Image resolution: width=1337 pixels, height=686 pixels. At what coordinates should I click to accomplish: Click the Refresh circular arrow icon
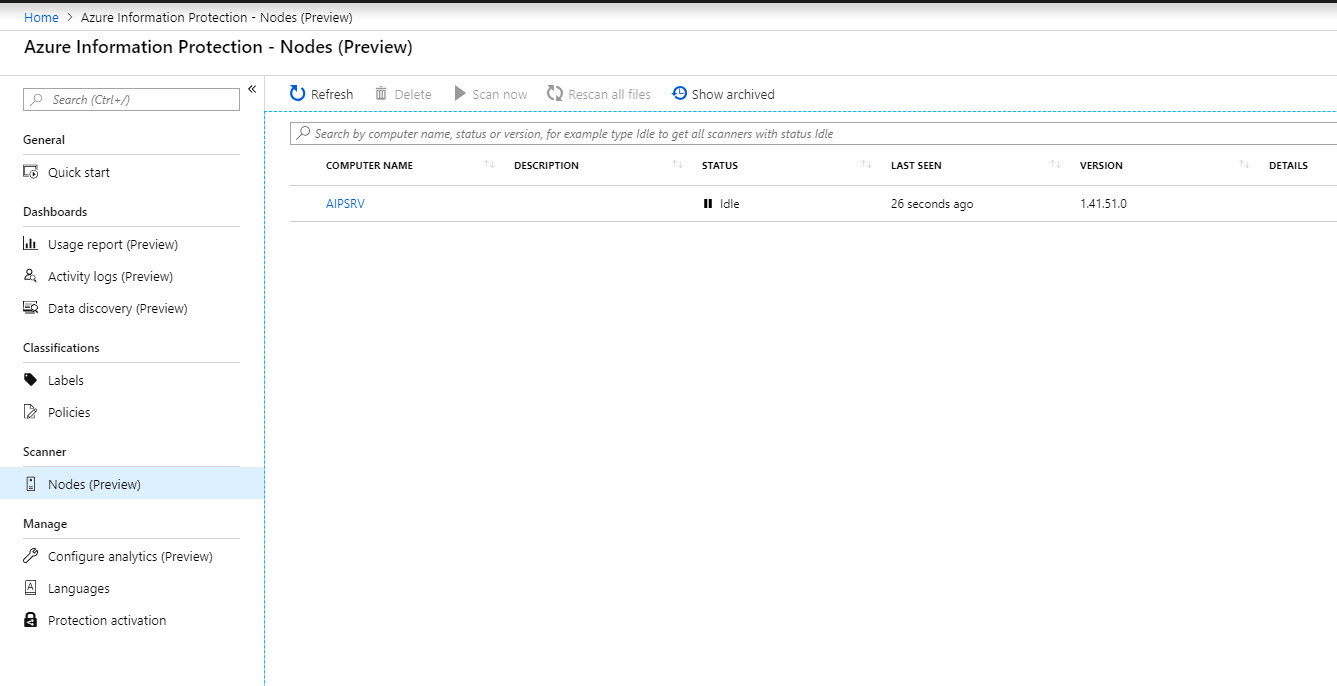(x=297, y=94)
